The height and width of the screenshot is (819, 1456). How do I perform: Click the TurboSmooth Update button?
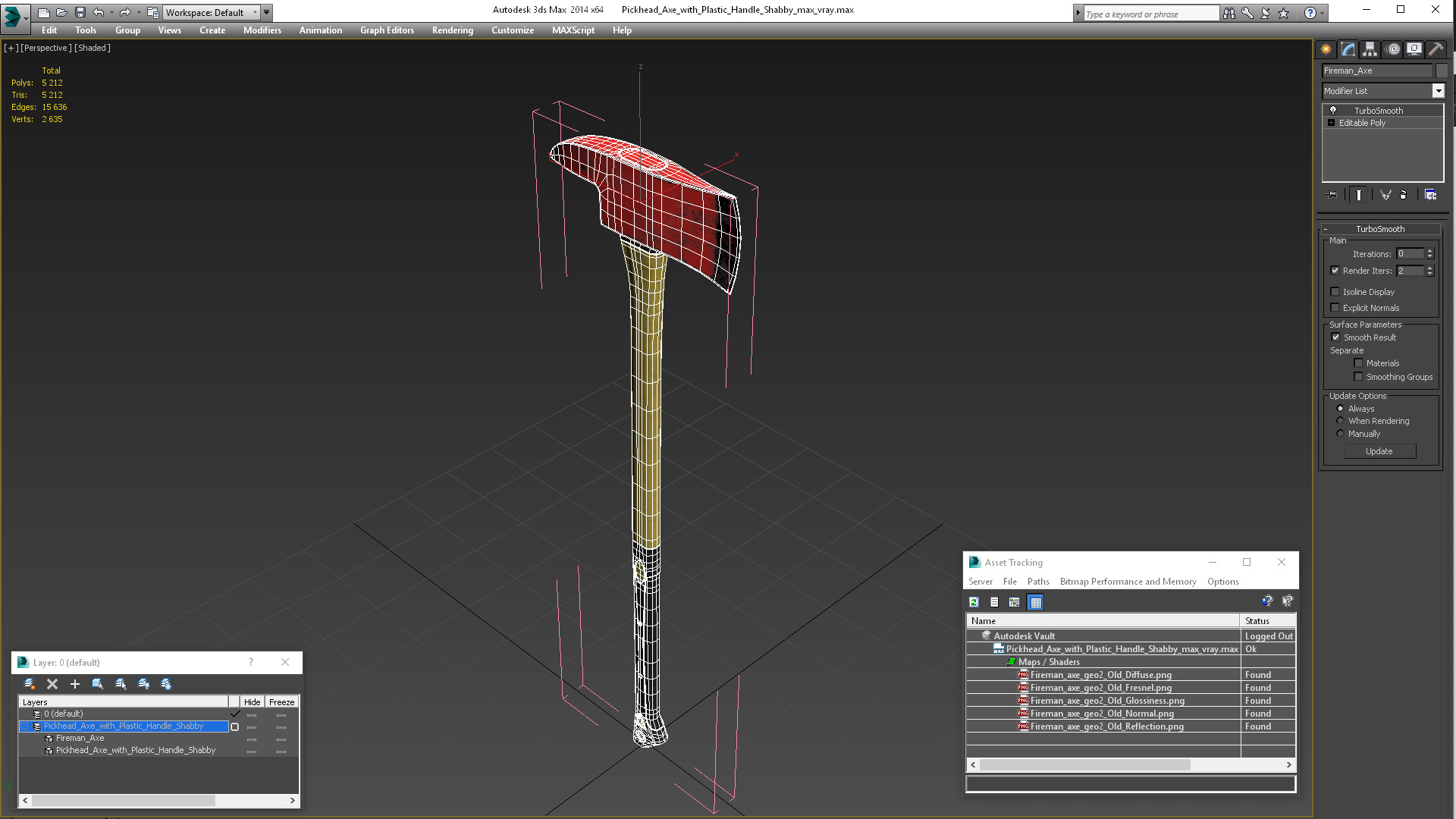(1379, 451)
